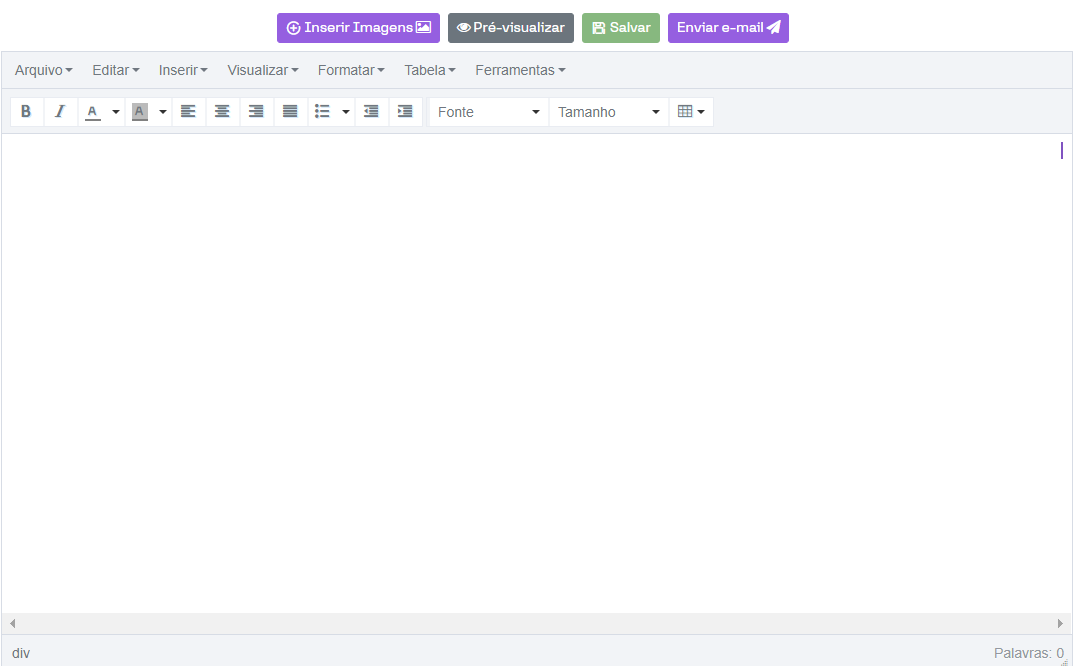This screenshot has width=1073, height=666.
Task: Increase the indent
Action: click(x=405, y=112)
